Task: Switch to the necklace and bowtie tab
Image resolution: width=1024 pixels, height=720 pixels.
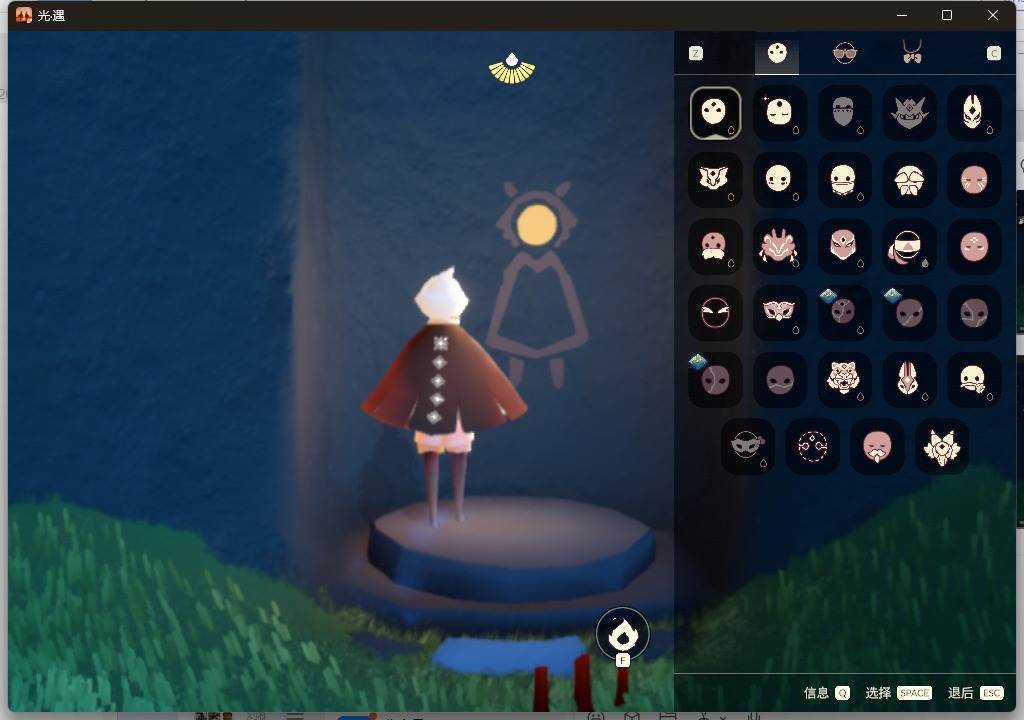Action: tap(912, 52)
